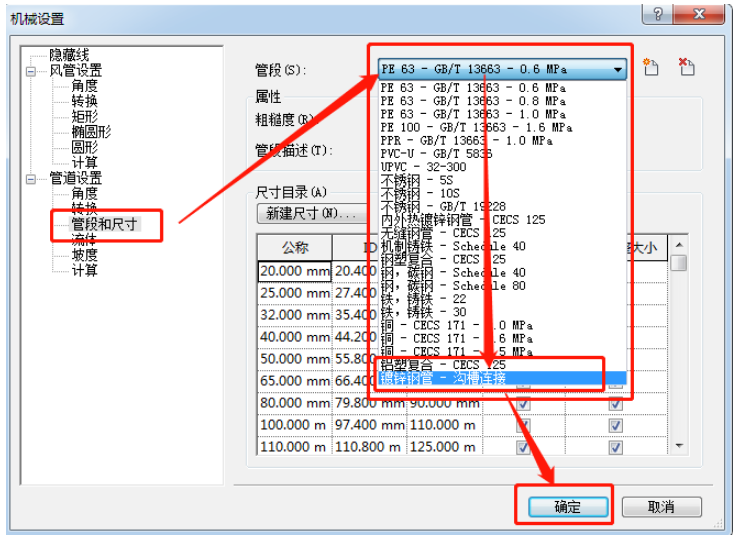Image resolution: width=740 pixels, height=538 pixels.
Task: Choose PE 63 - GB/T 13663 - 0.8 MPa
Action: coord(503,101)
